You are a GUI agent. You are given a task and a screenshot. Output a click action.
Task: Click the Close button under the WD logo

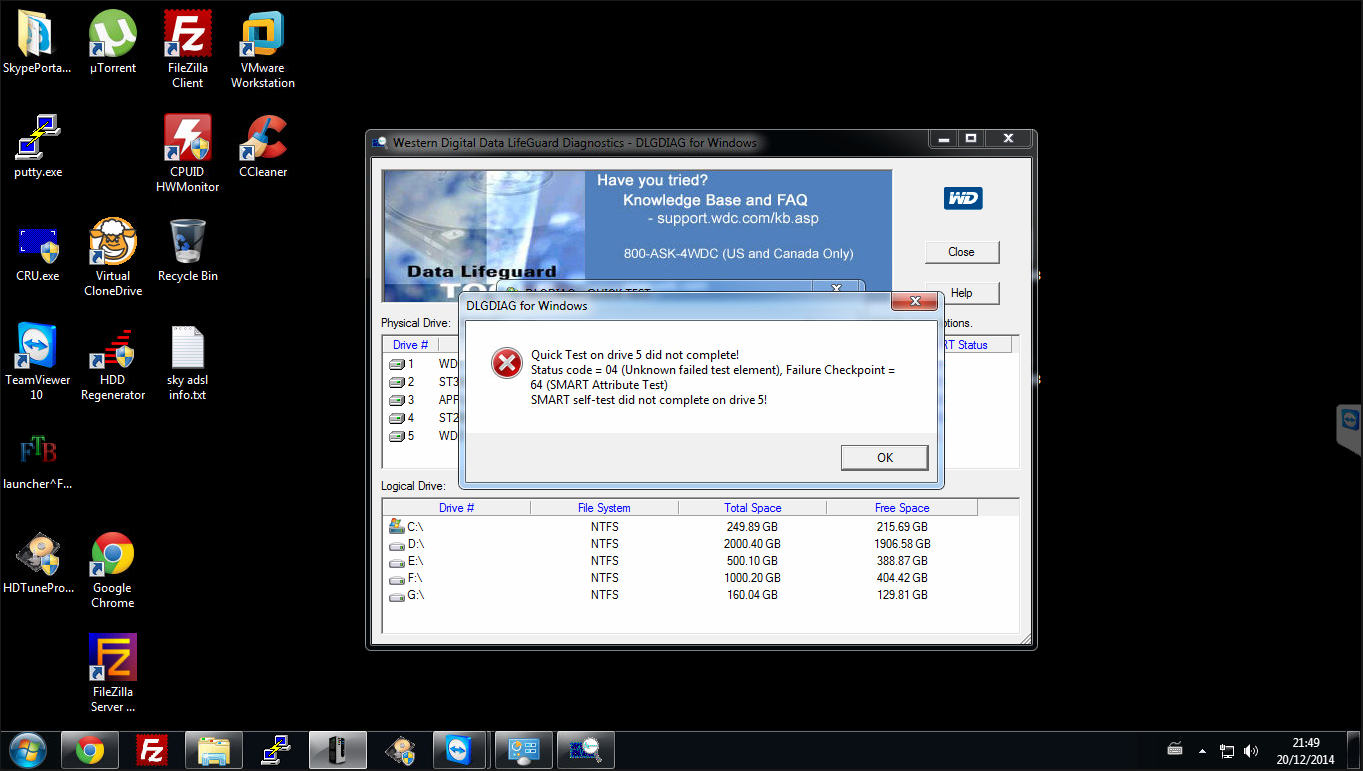[x=961, y=252]
